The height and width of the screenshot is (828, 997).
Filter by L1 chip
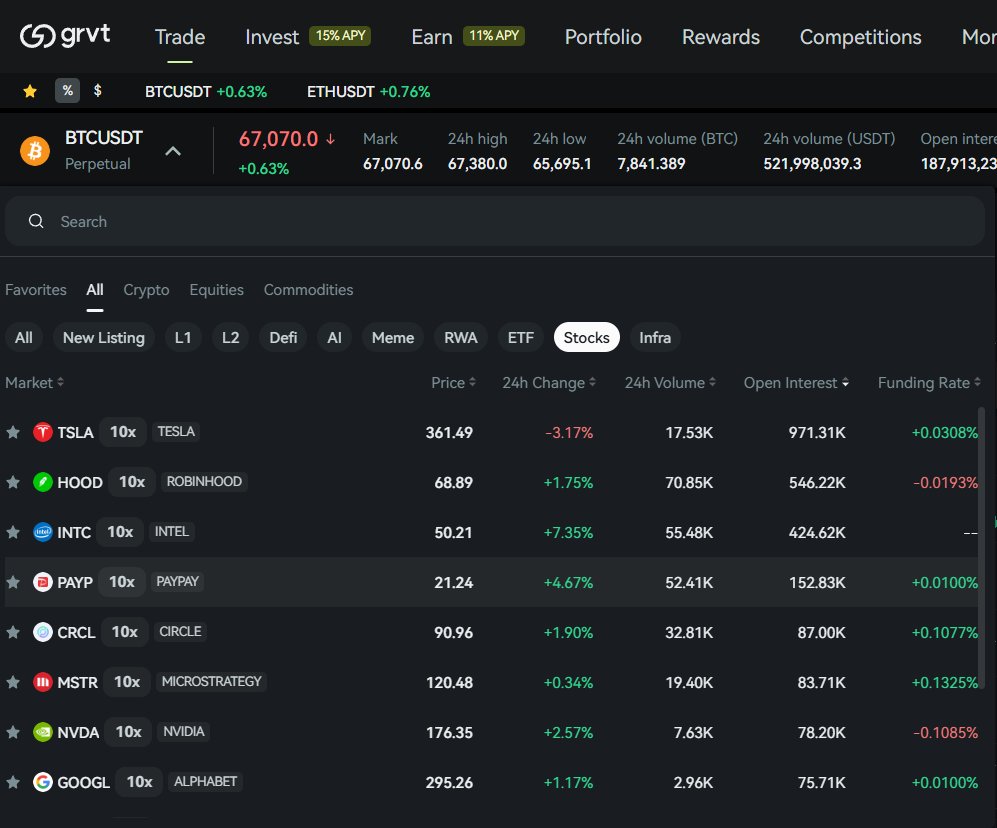point(183,338)
